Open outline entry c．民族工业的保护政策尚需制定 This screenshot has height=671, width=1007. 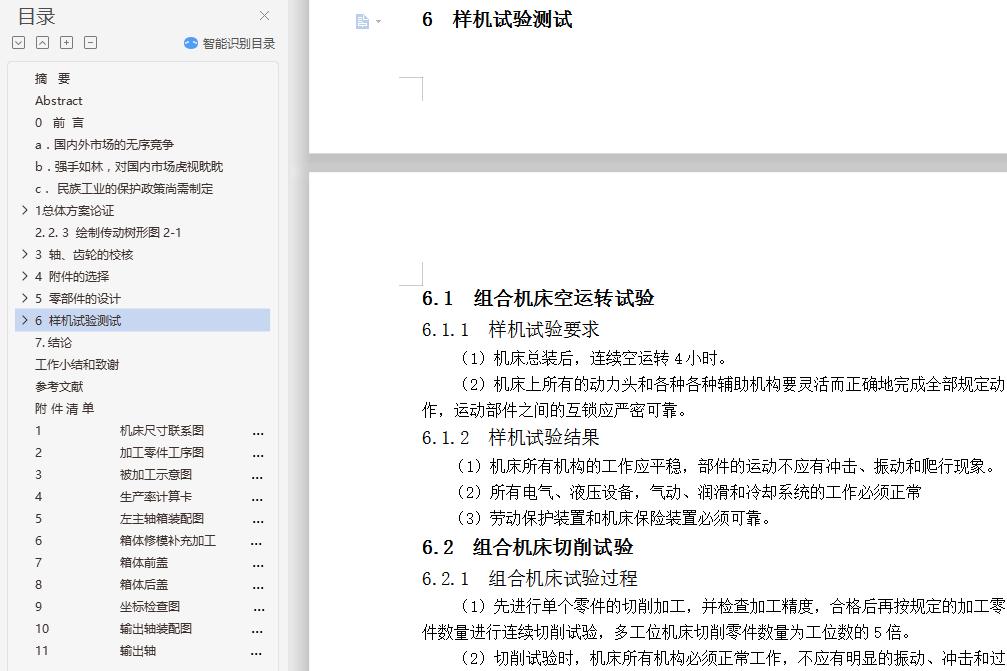click(x=124, y=189)
